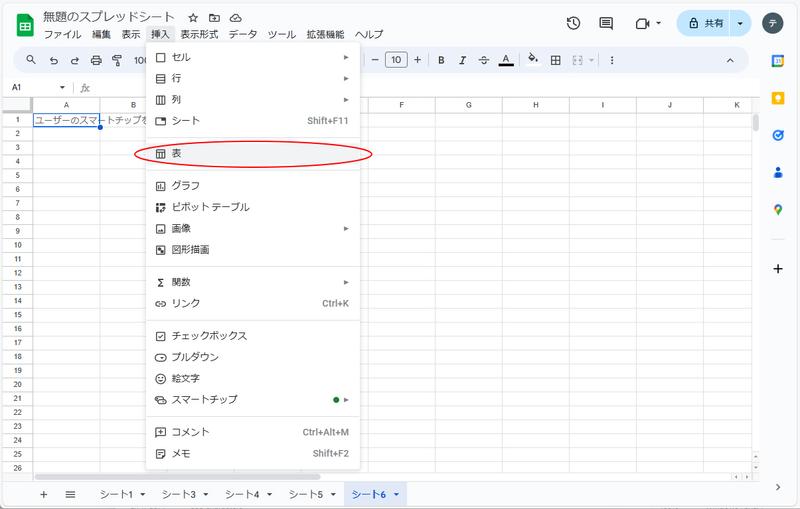The height and width of the screenshot is (509, 800).
Task: Open Google Maps in the side panel
Action: point(778,209)
